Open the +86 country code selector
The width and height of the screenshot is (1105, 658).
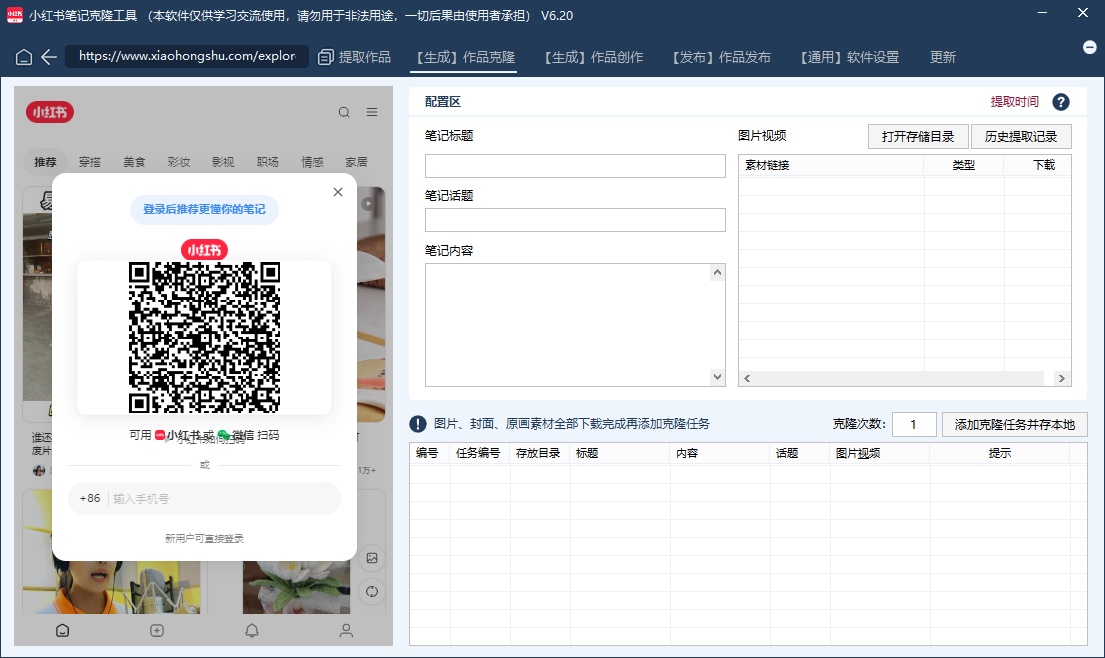point(90,498)
